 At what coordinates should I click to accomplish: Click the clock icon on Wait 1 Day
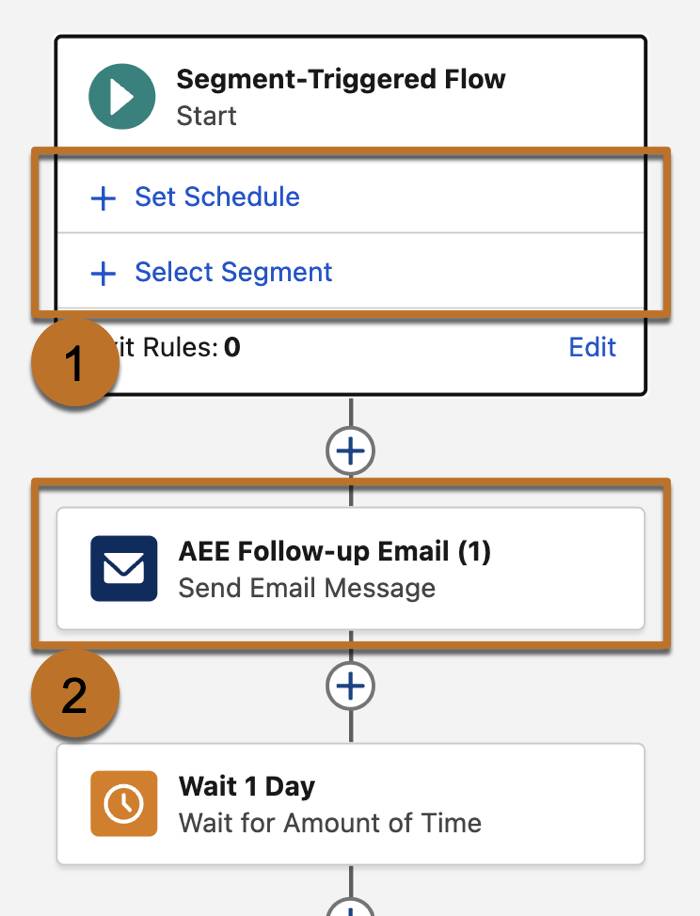(x=122, y=803)
